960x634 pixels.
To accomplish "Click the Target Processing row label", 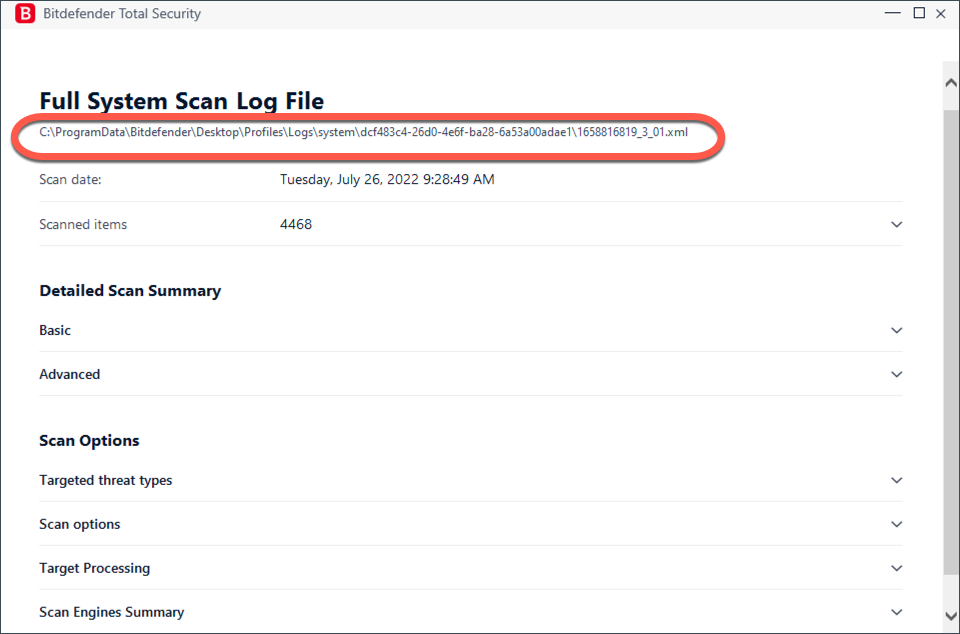I will point(94,569).
